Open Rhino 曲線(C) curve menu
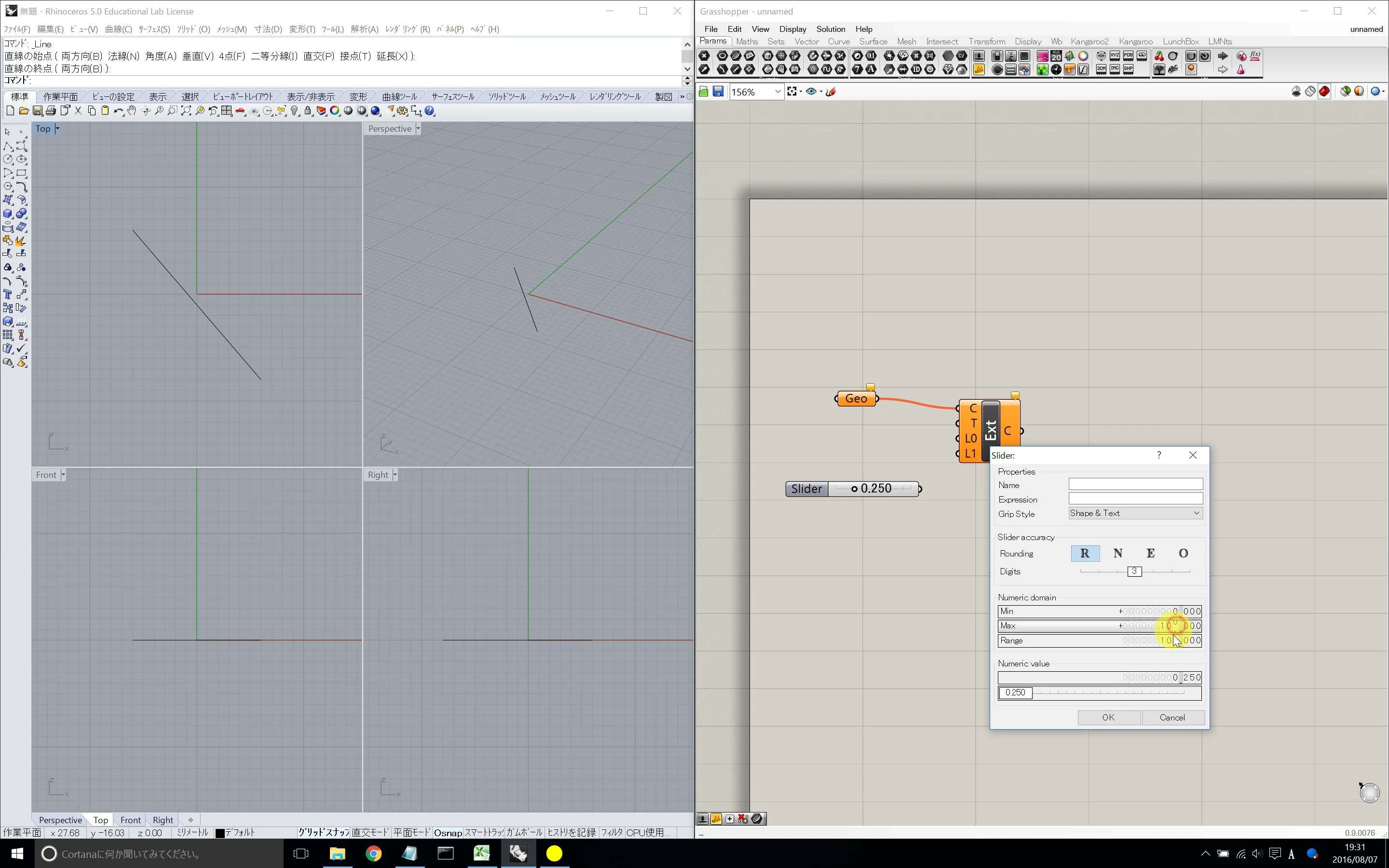 (118, 29)
